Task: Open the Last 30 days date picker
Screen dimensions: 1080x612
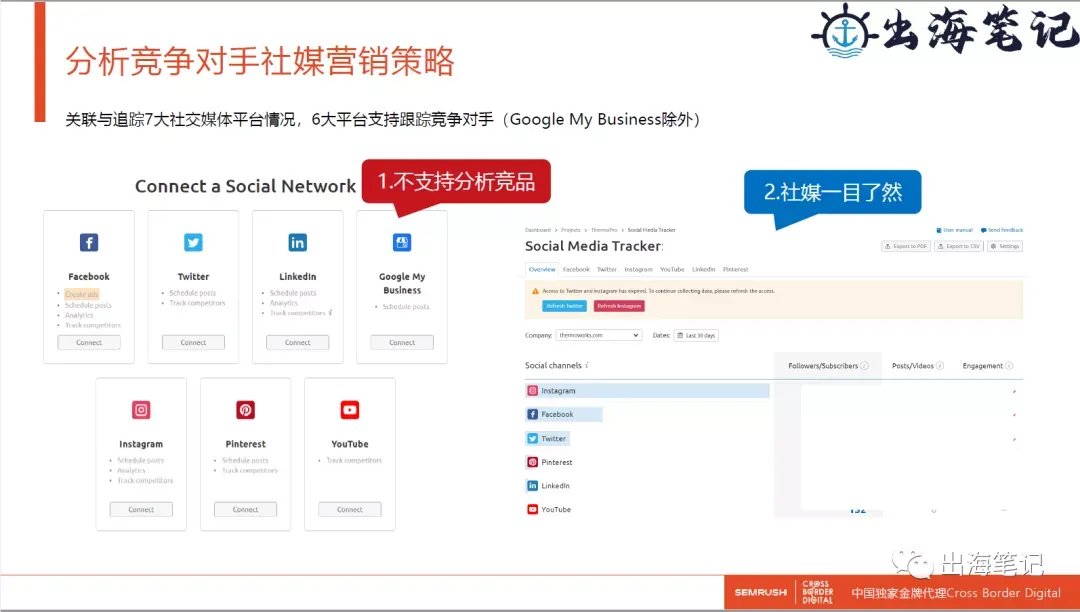Action: [696, 335]
